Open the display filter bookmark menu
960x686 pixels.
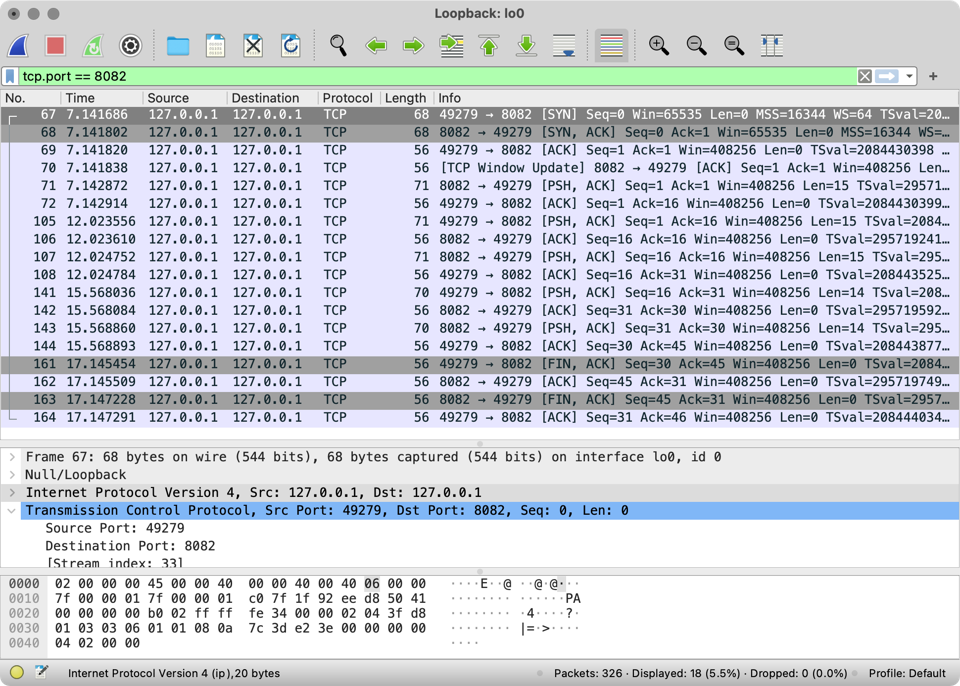tap(10, 76)
